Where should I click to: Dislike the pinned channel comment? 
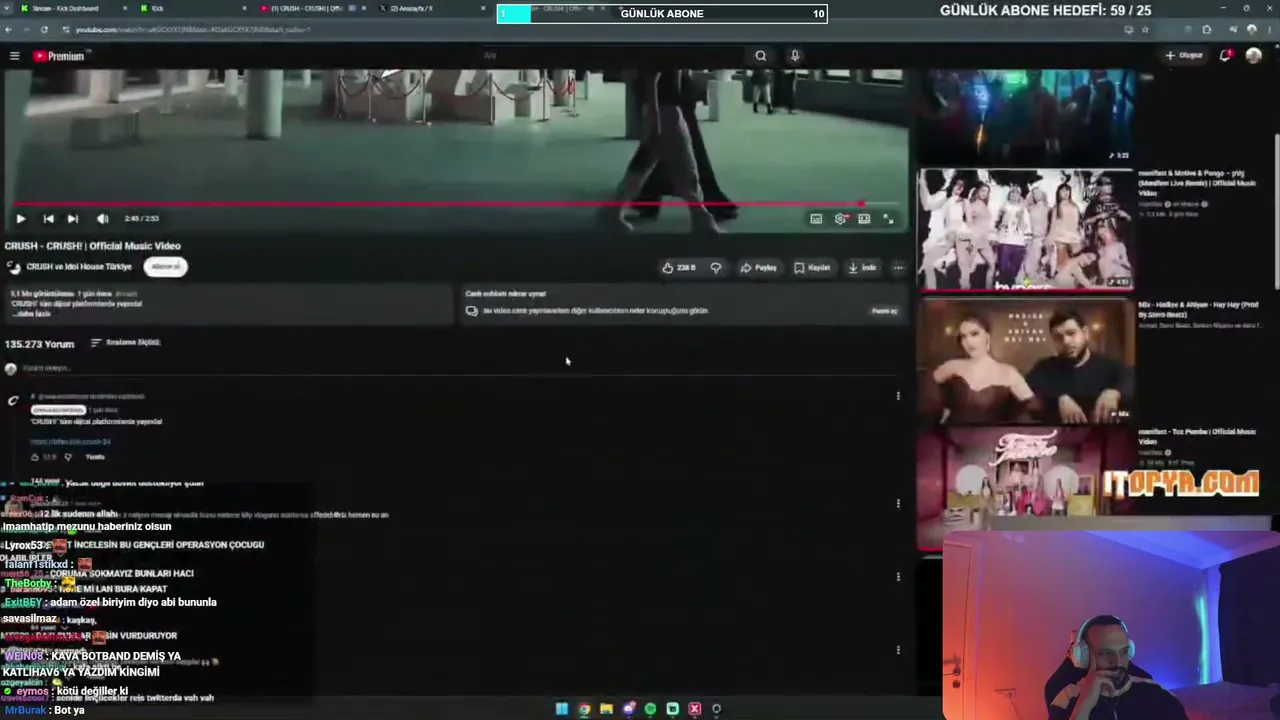(68, 457)
